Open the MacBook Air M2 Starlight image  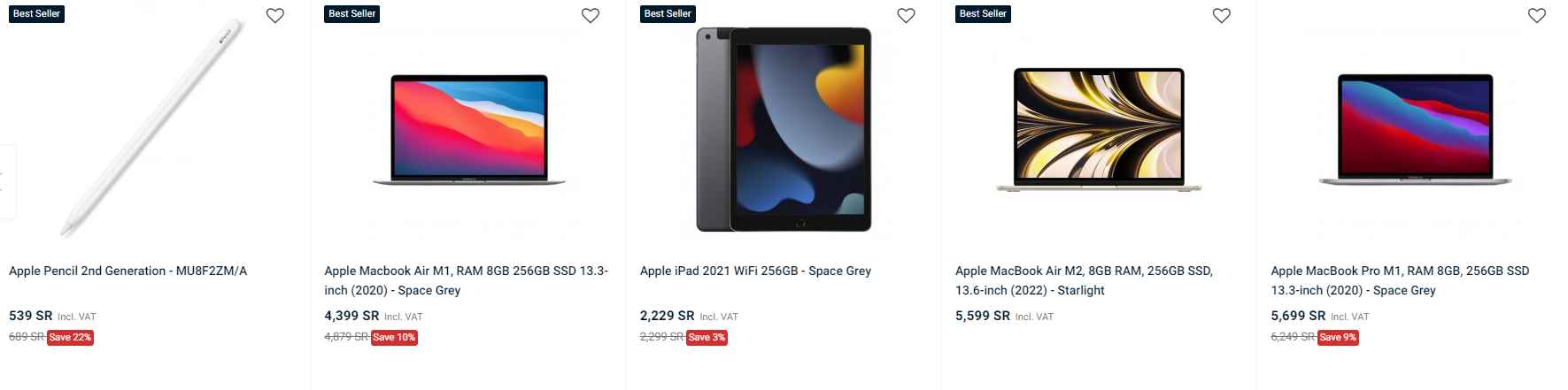(1099, 129)
